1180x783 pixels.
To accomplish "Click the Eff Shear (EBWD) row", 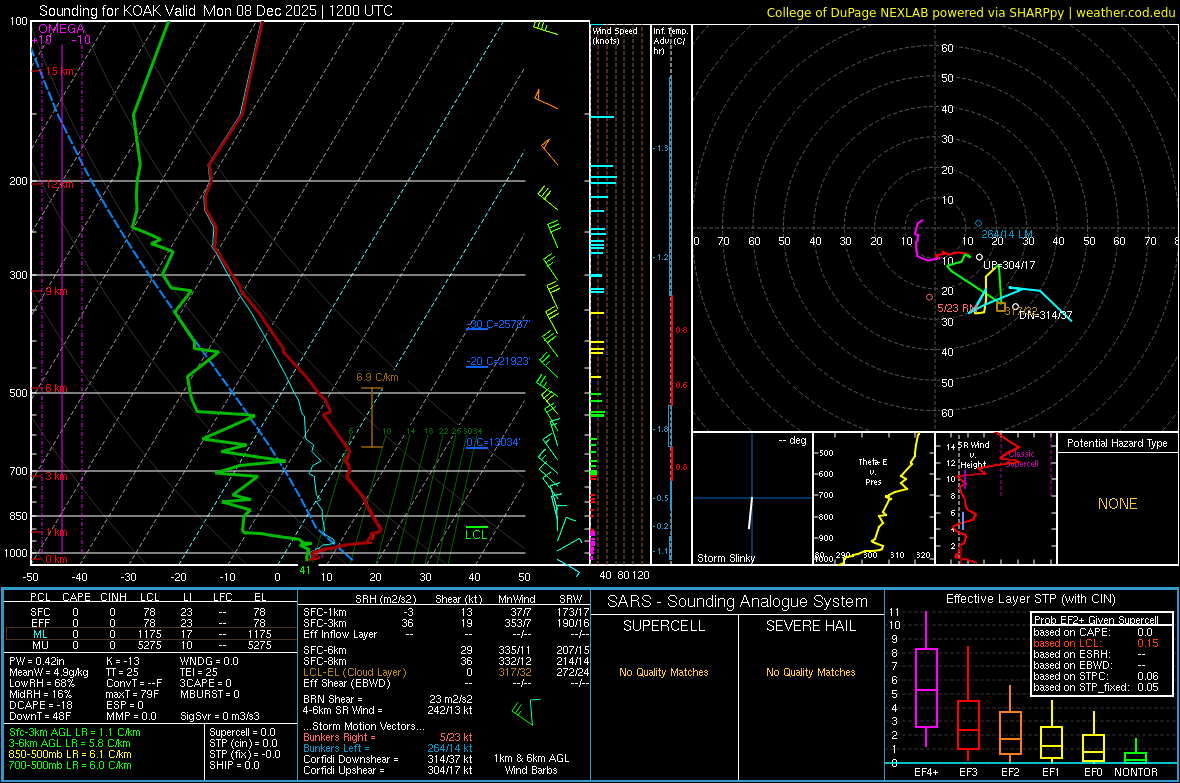I will point(446,683).
